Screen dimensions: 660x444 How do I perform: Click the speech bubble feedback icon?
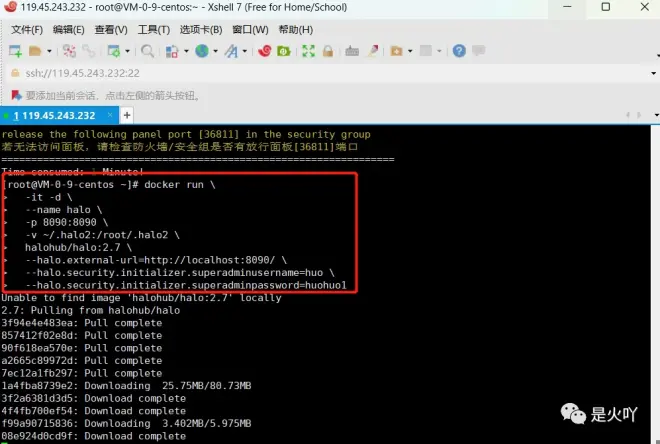479,51
